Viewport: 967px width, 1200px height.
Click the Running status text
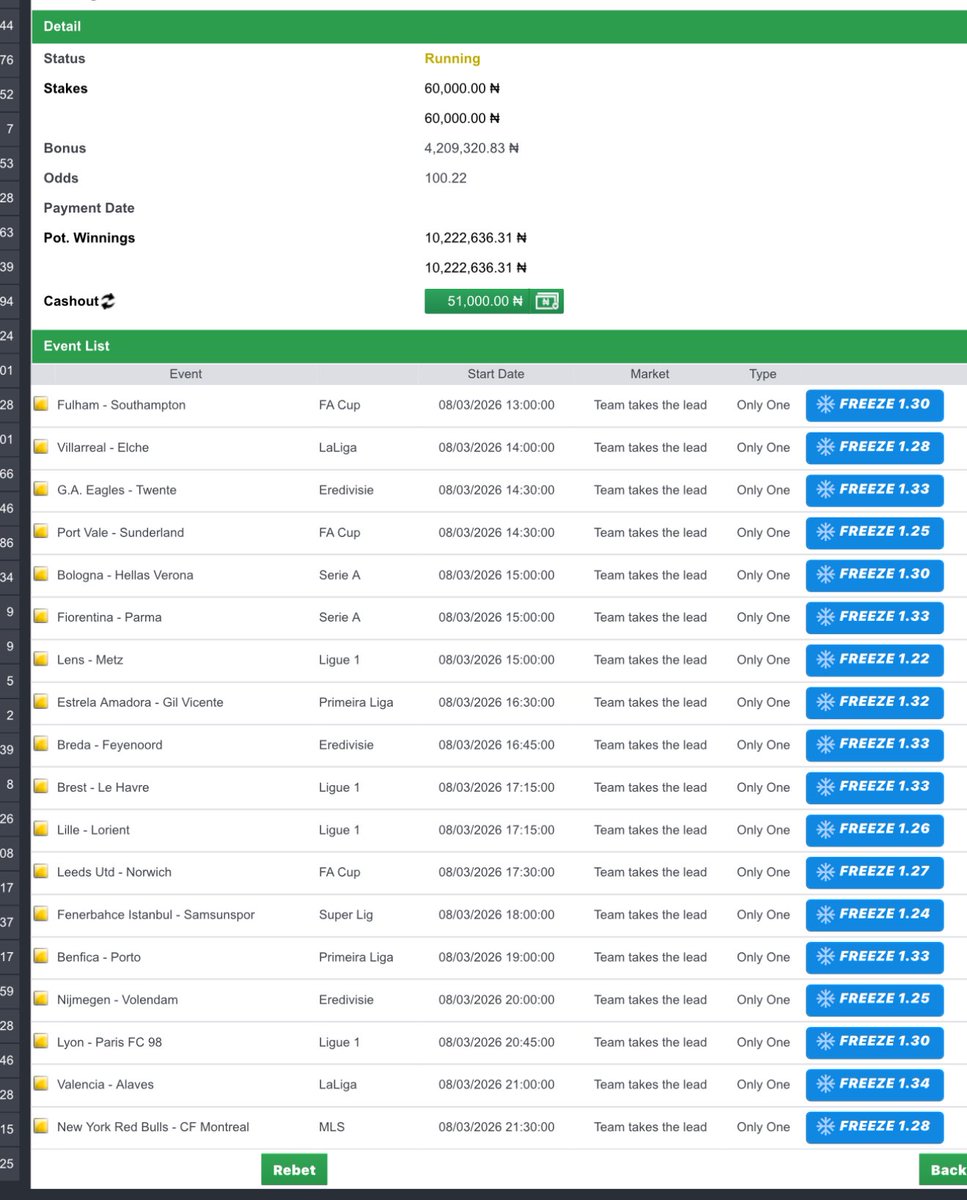tap(453, 59)
